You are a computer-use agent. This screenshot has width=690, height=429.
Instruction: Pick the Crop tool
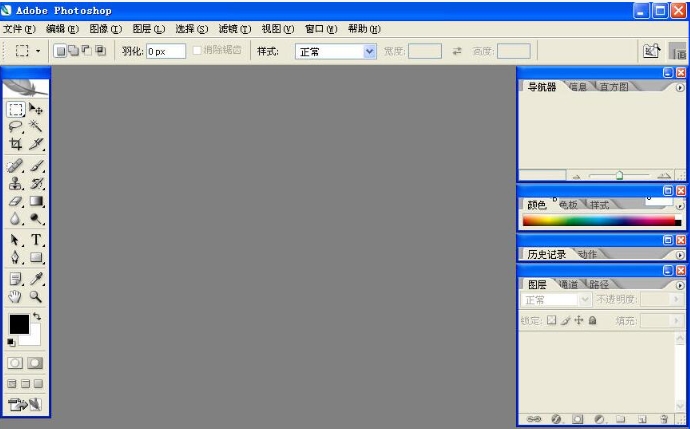coord(16,144)
